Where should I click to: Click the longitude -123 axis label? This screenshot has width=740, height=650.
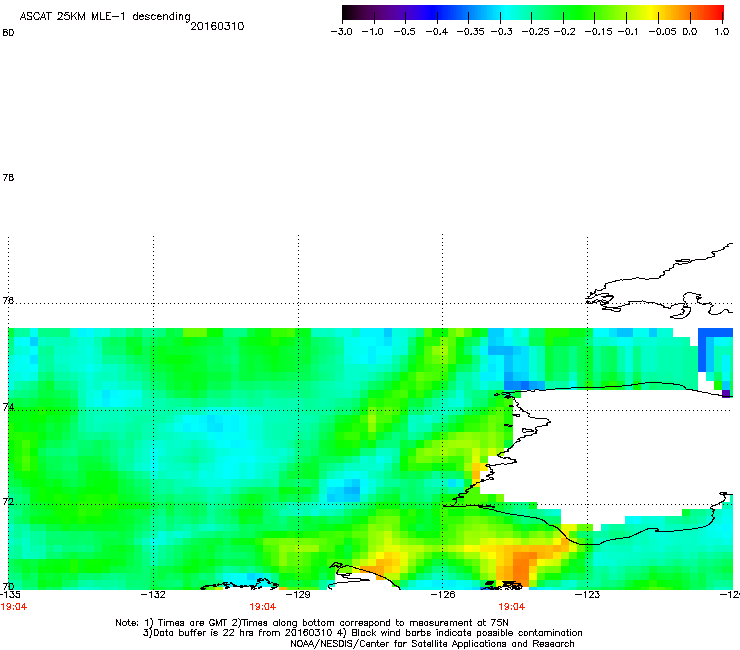pyautogui.click(x=587, y=595)
